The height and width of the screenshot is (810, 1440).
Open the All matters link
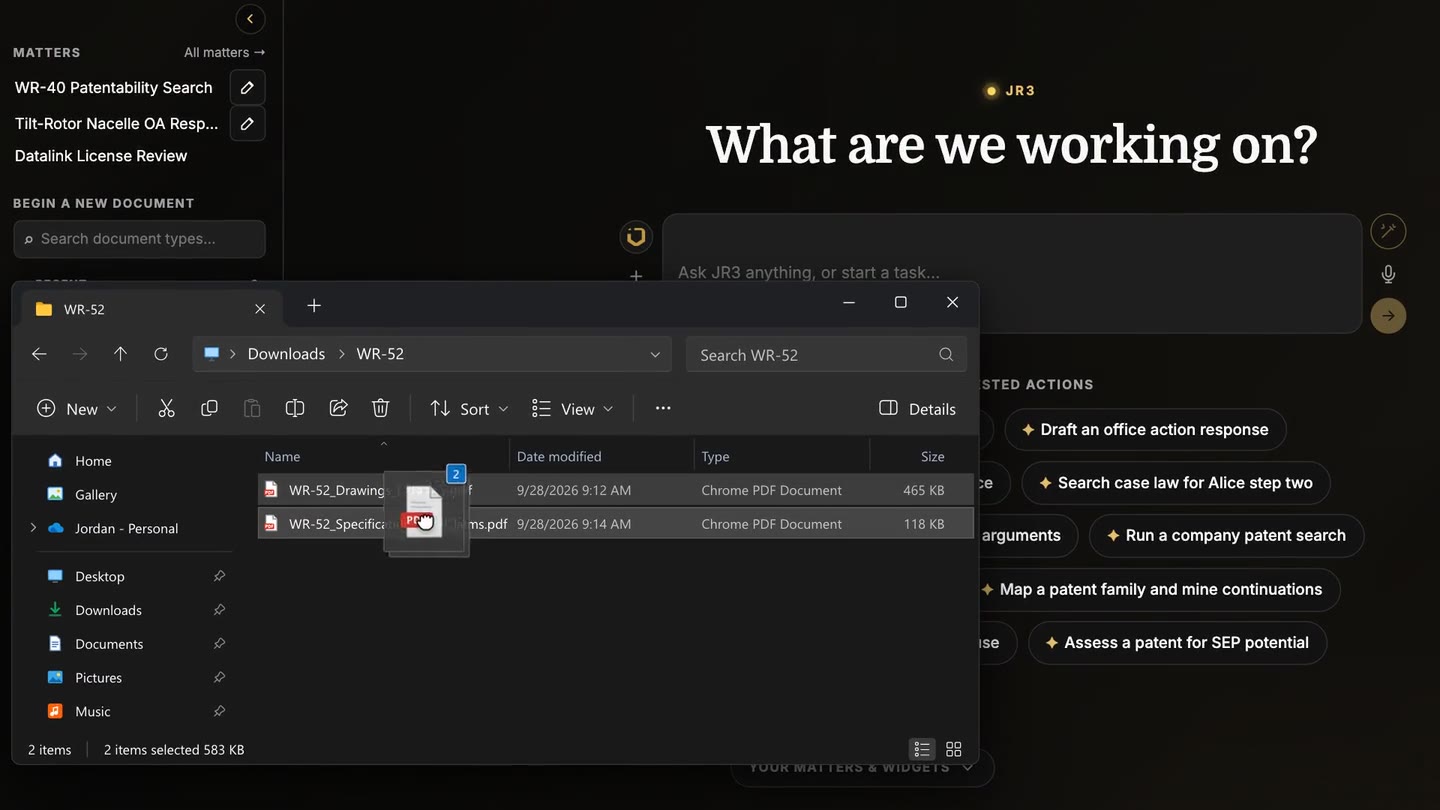[x=224, y=52]
